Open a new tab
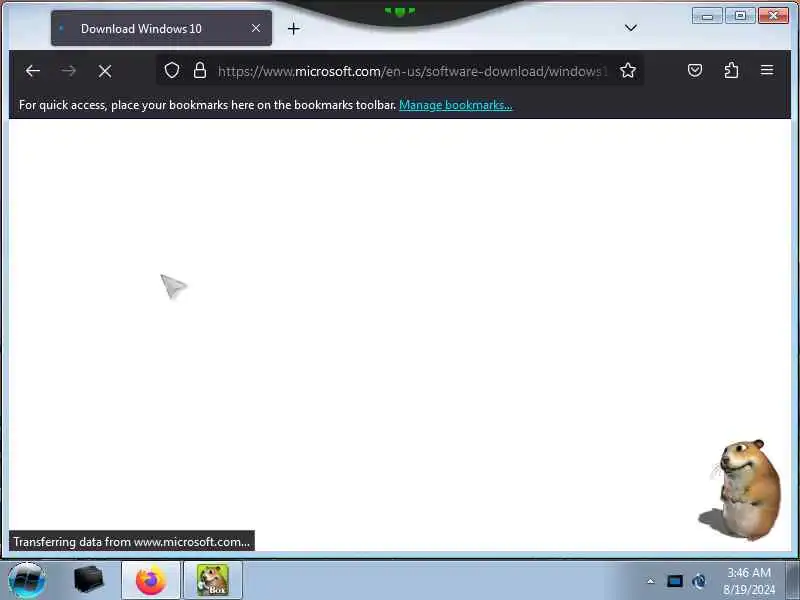Viewport: 800px width, 600px height. pyautogui.click(x=293, y=29)
